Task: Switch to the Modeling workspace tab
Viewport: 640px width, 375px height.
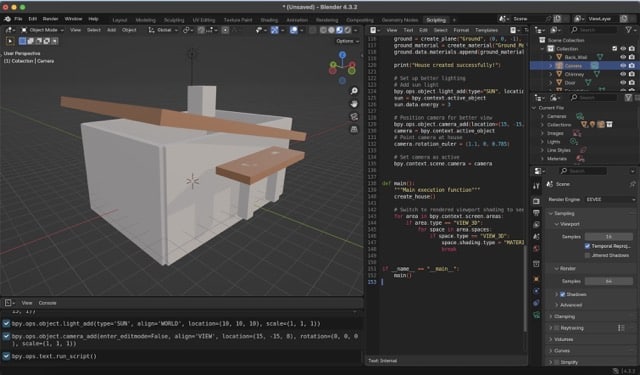Action: tap(145, 20)
